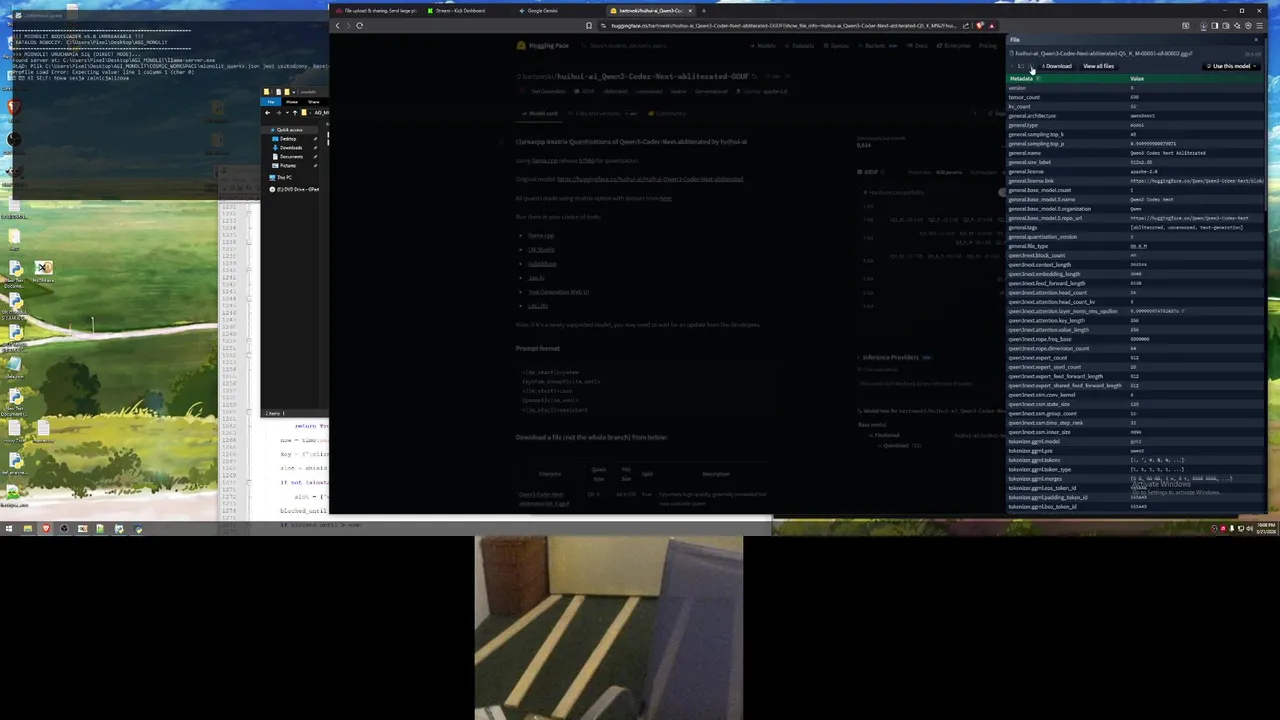The image size is (1280, 720).
Task: Select the DVD Drive in File Explorer
Action: [x=295, y=189]
